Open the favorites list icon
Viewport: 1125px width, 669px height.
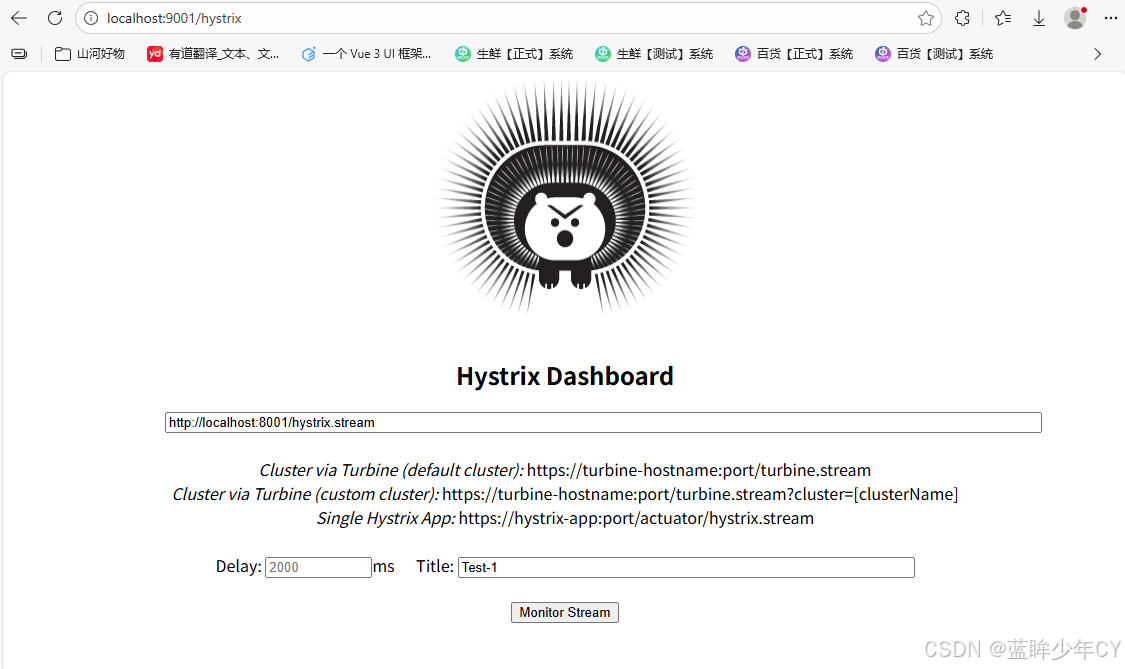[1002, 18]
